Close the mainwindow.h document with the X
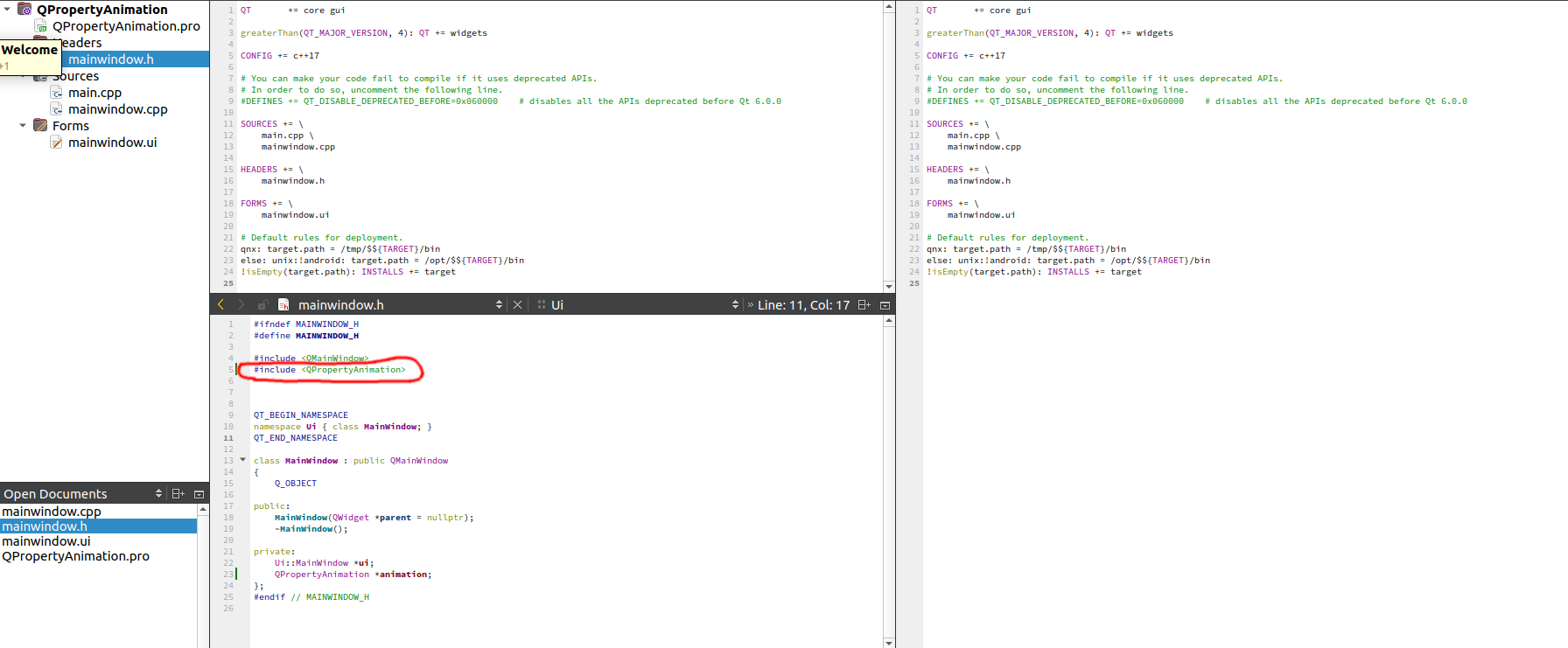Viewport: 1568px width, 648px height. [517, 305]
